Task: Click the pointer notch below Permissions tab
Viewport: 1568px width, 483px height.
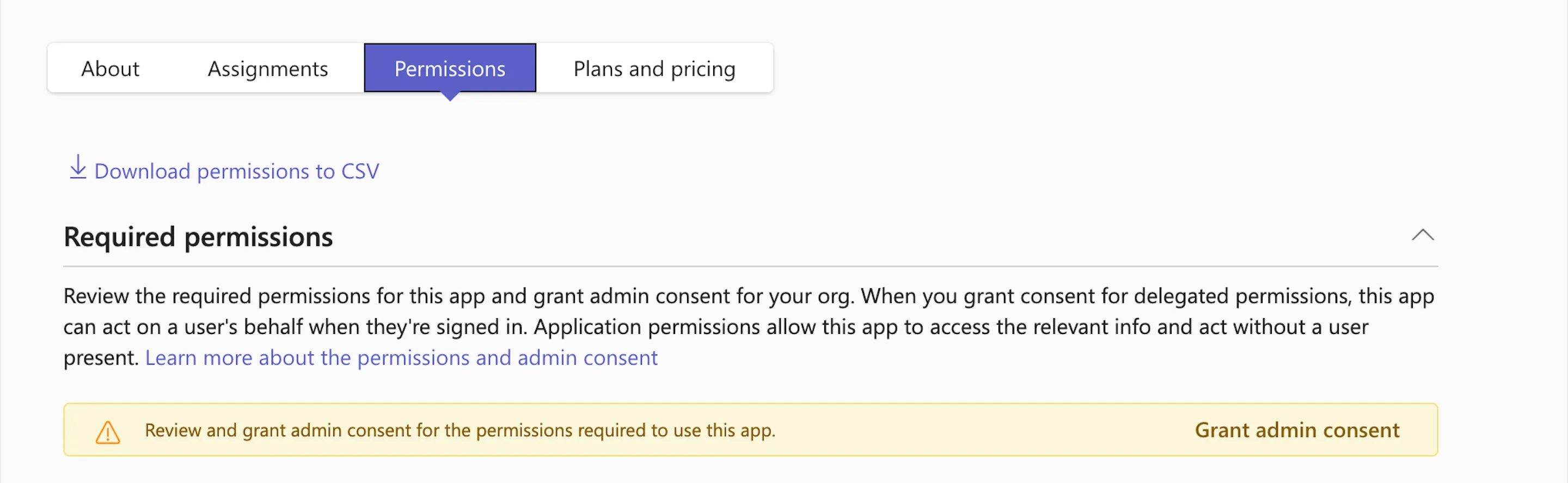Action: coord(450,96)
